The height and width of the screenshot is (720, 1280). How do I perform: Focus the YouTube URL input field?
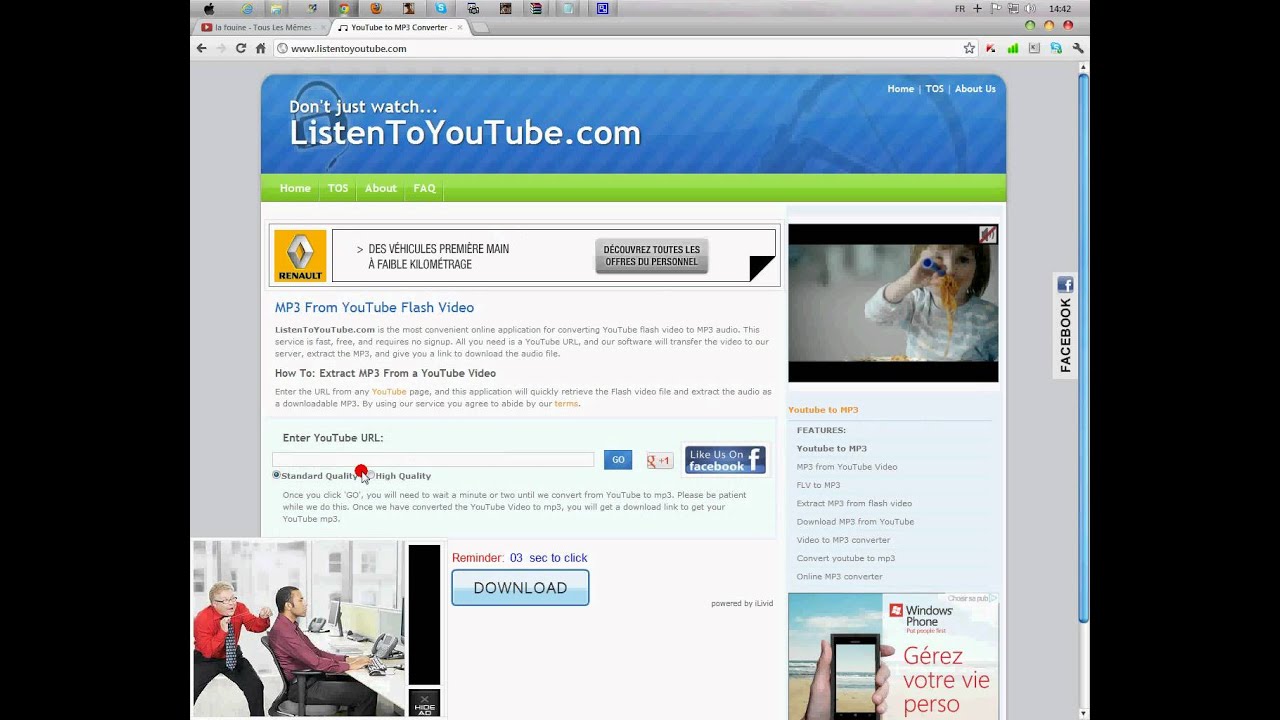point(433,460)
